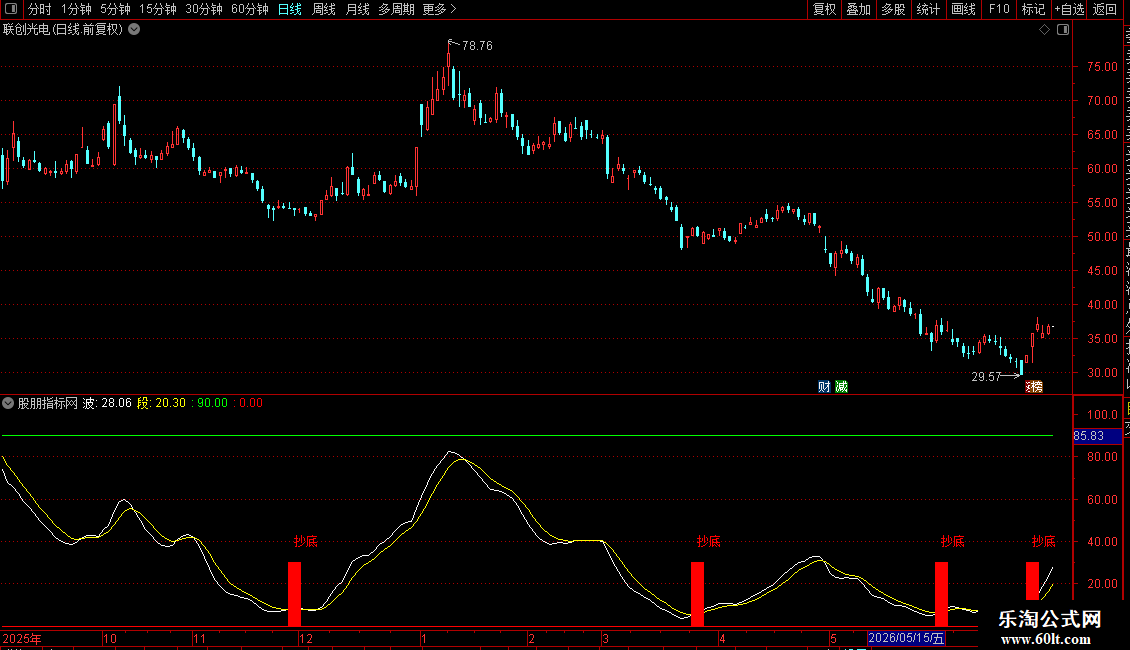
Task: Click the 返回 back button
Action: 1105,9
